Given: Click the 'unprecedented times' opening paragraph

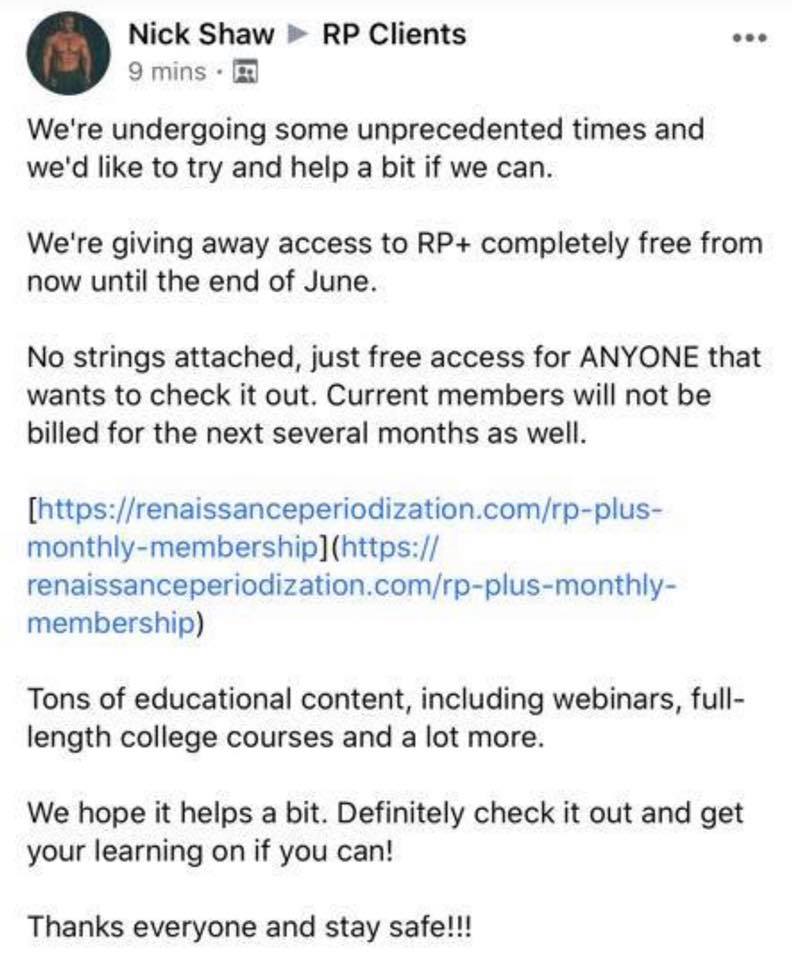Looking at the screenshot, I should coord(364,130).
